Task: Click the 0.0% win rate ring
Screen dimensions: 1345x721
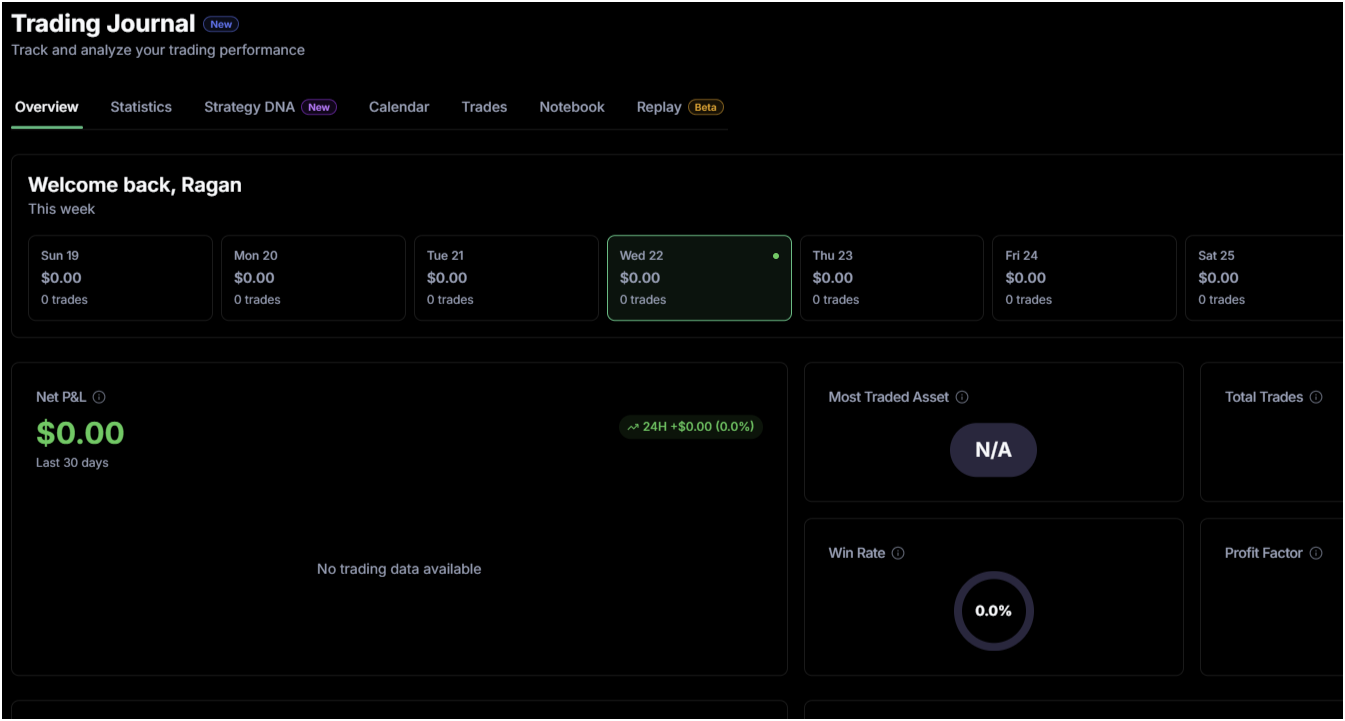Action: tap(993, 611)
